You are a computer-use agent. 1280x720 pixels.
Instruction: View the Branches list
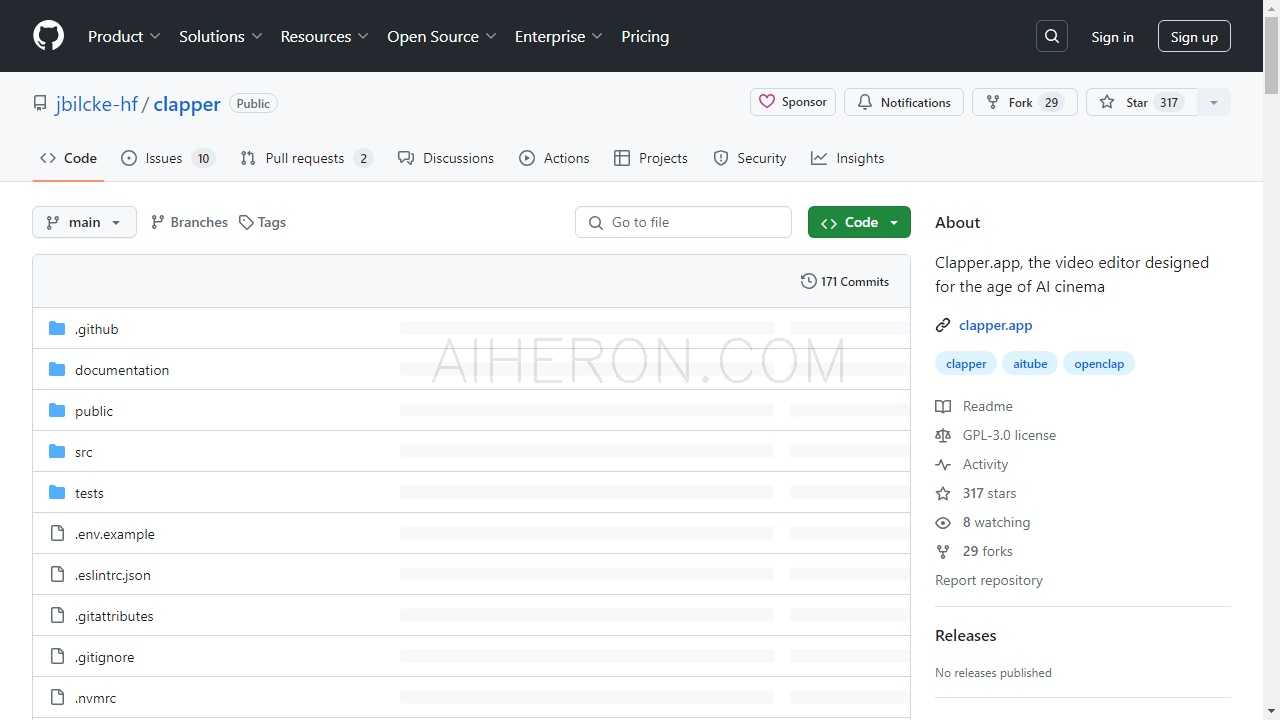tap(189, 222)
